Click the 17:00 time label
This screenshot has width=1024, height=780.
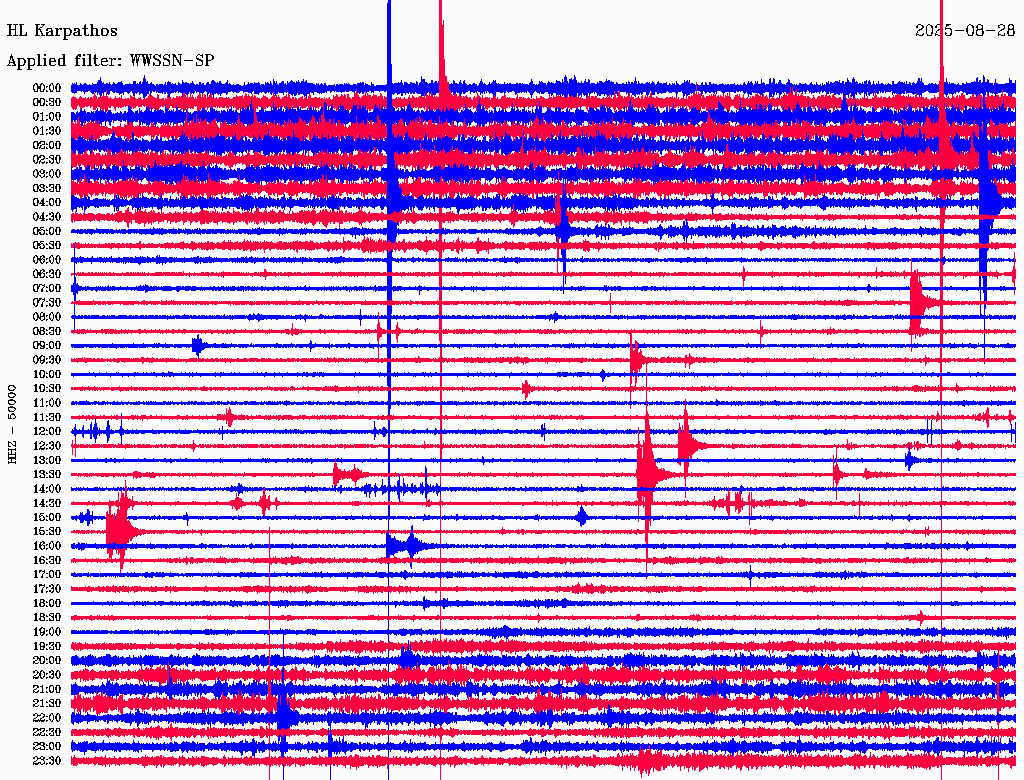pos(47,574)
